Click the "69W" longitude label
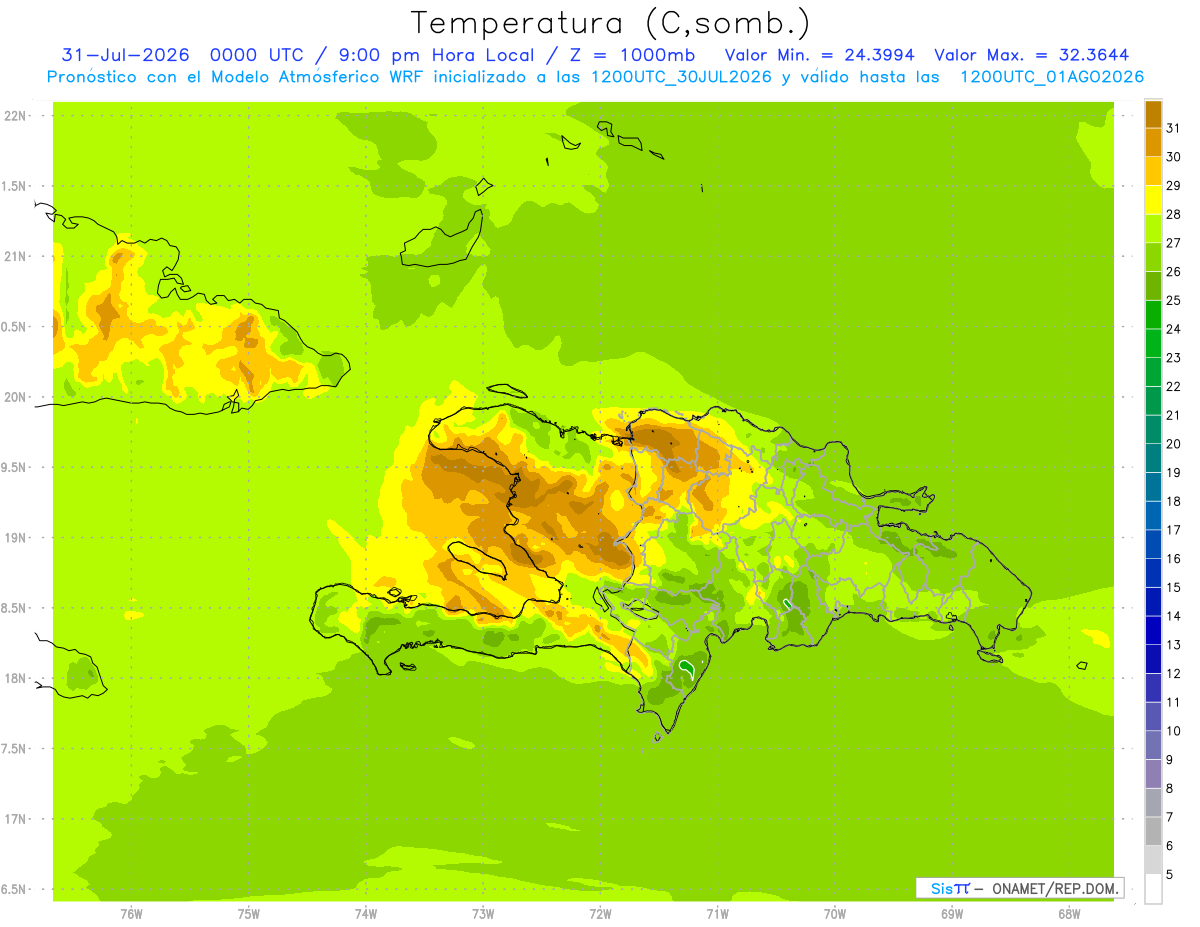 point(952,914)
